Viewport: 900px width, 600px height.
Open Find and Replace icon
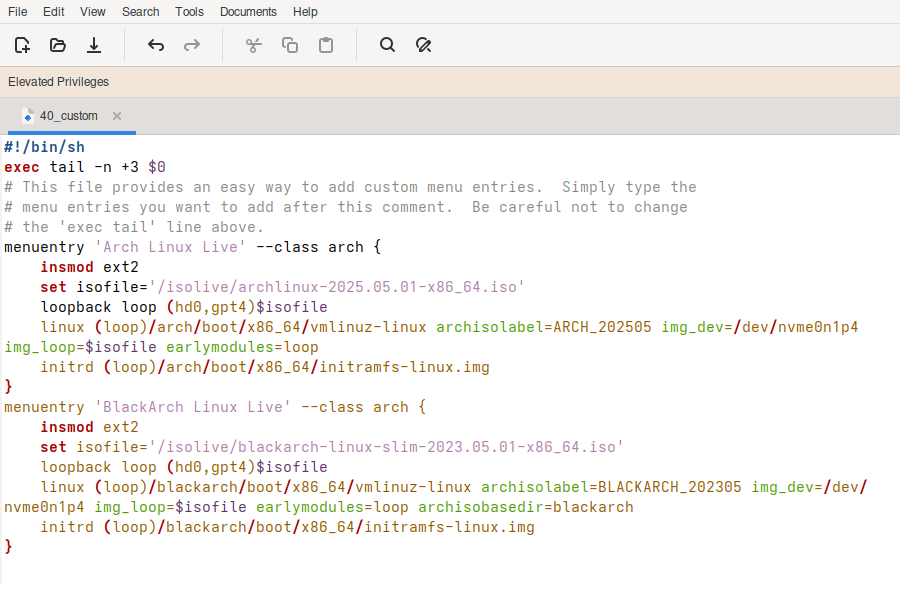(x=424, y=45)
